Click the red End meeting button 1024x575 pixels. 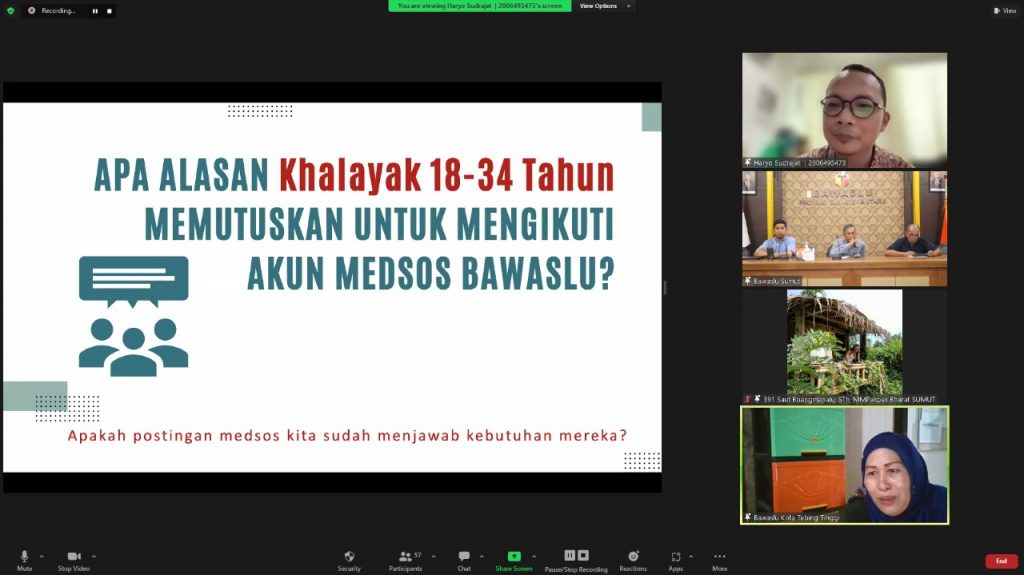[1001, 561]
